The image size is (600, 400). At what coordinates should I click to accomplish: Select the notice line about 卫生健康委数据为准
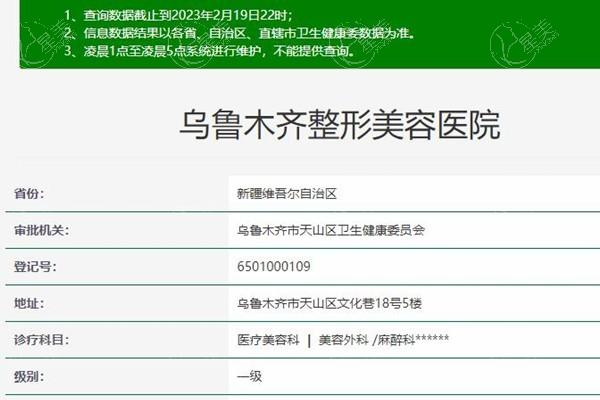tap(240, 33)
